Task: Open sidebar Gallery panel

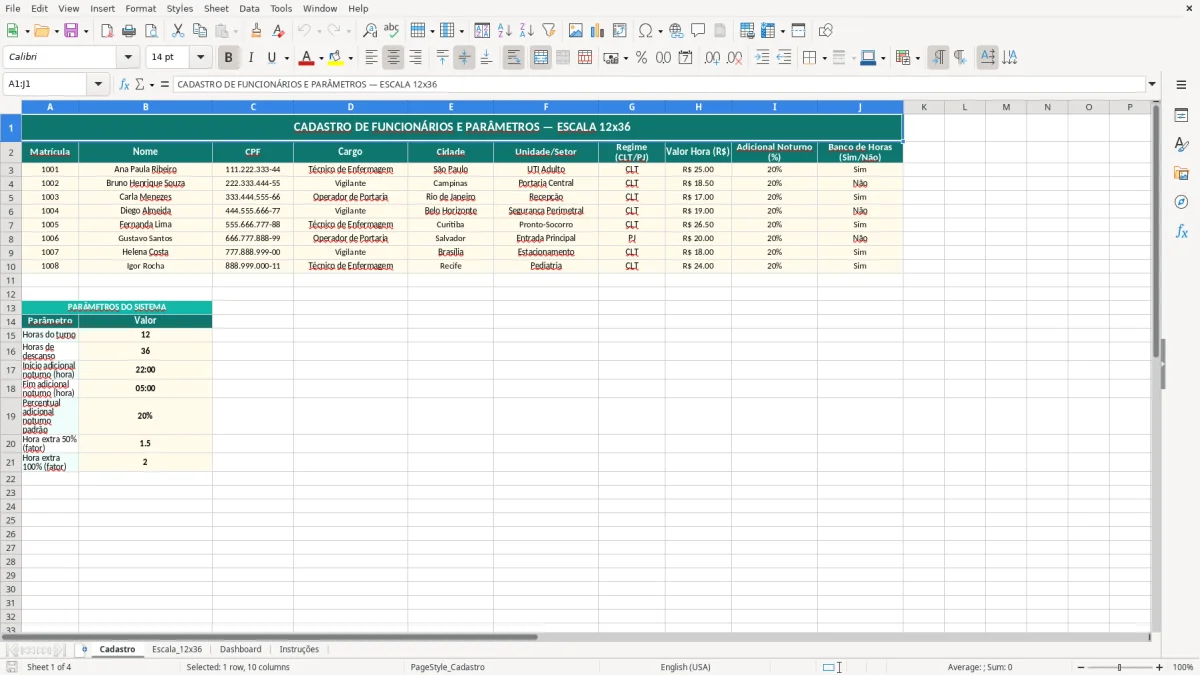Action: tap(1181, 174)
